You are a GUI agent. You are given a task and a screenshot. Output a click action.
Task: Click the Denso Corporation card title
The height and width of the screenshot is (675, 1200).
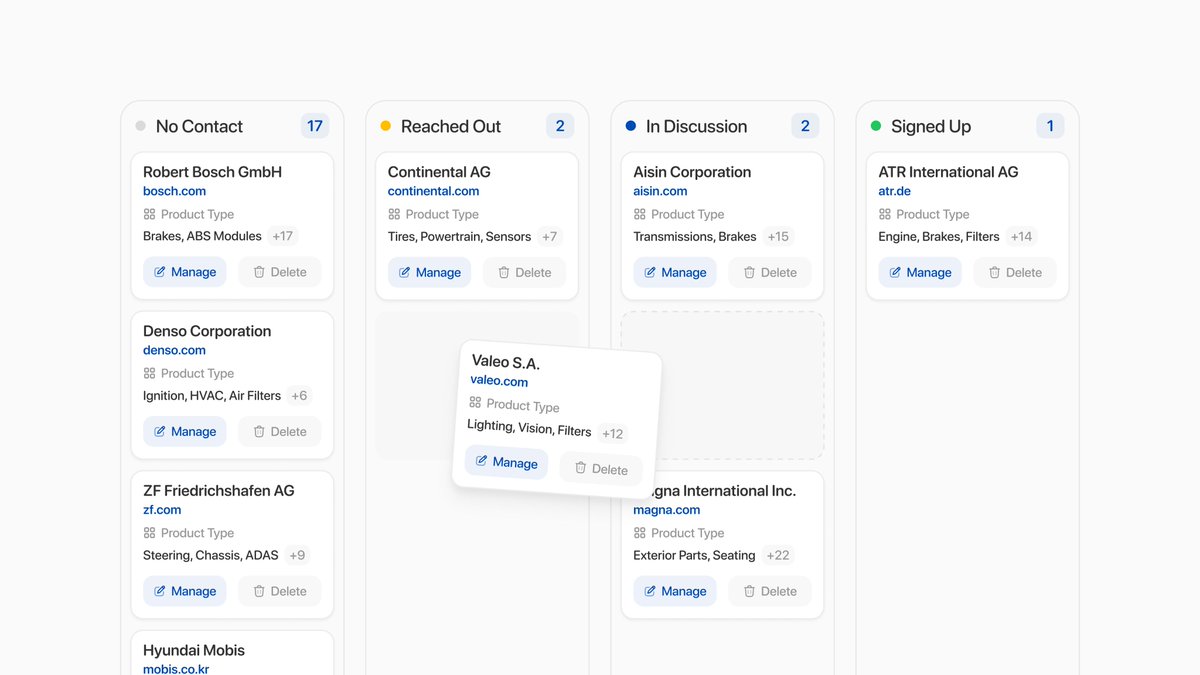click(207, 331)
